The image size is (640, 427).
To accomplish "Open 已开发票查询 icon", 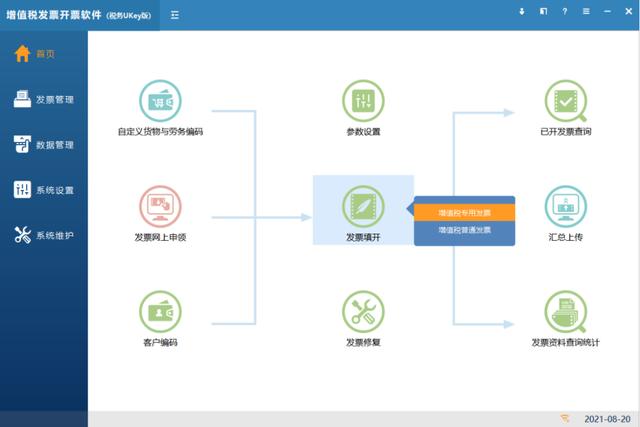I will 566,102.
